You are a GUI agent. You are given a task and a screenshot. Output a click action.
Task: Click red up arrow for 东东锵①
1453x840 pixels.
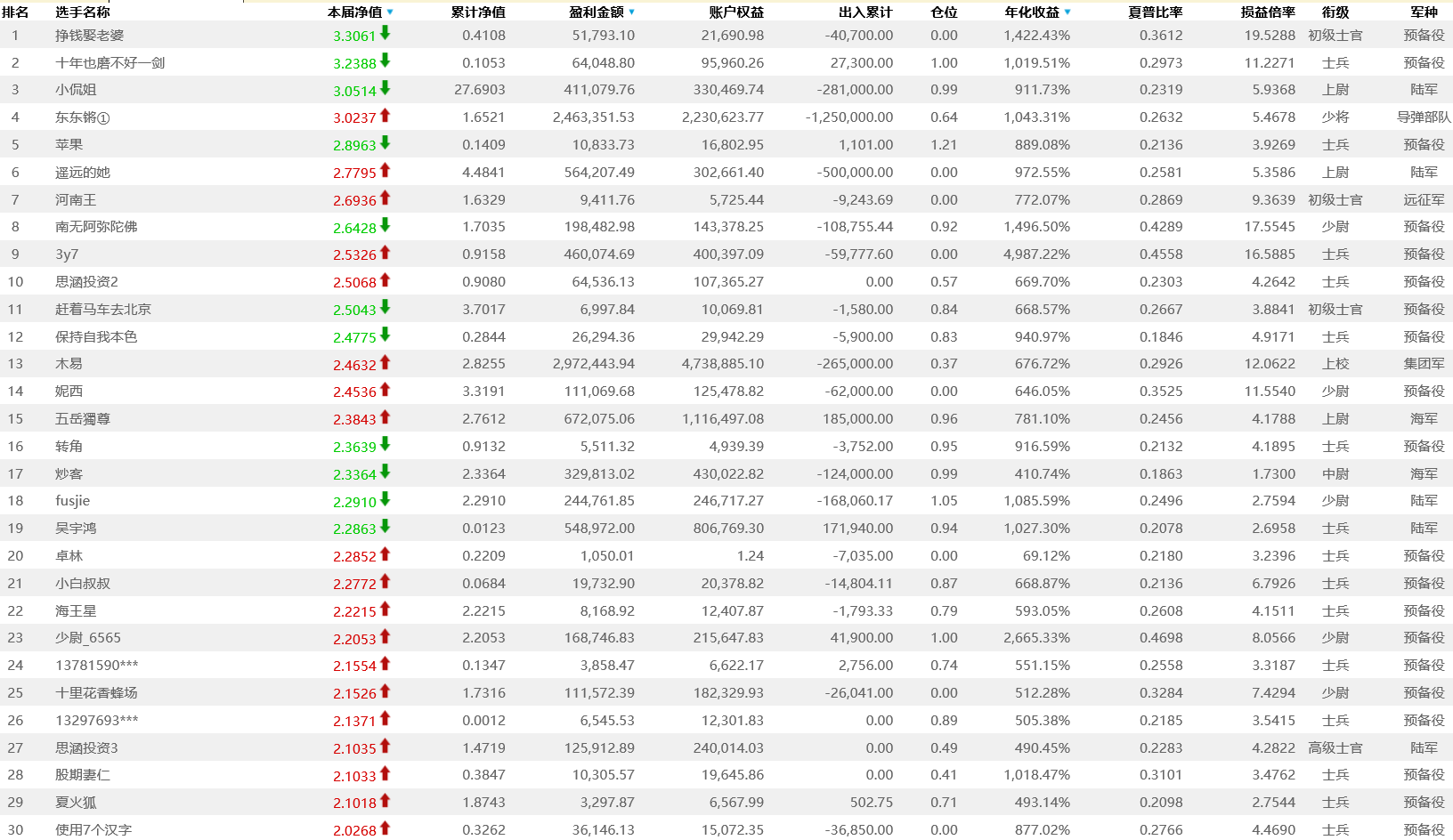(386, 116)
